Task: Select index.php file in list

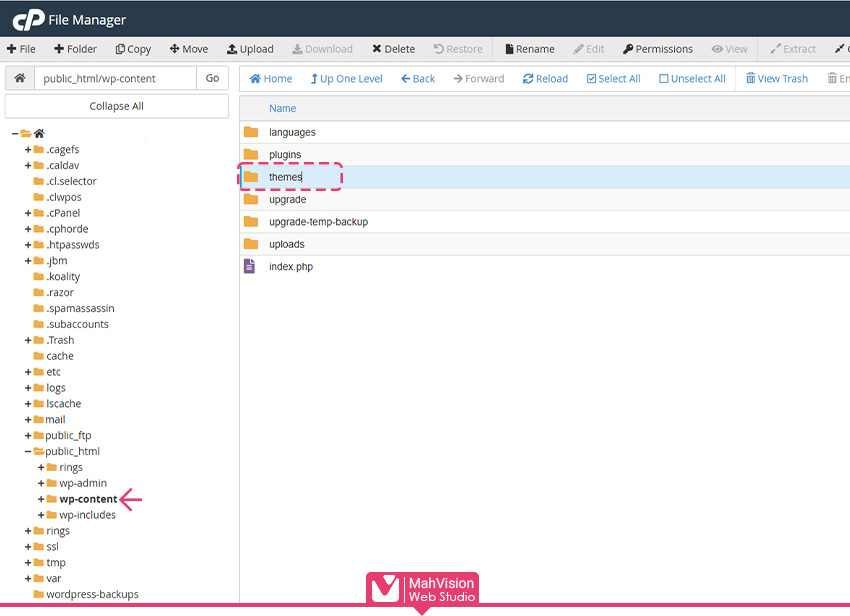Action: pos(290,267)
